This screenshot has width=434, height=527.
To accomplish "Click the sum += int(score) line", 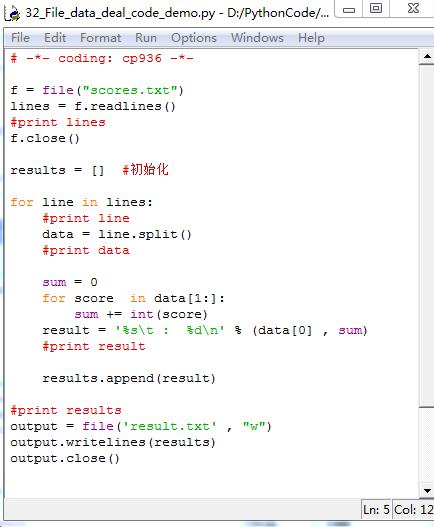I will click(141, 314).
